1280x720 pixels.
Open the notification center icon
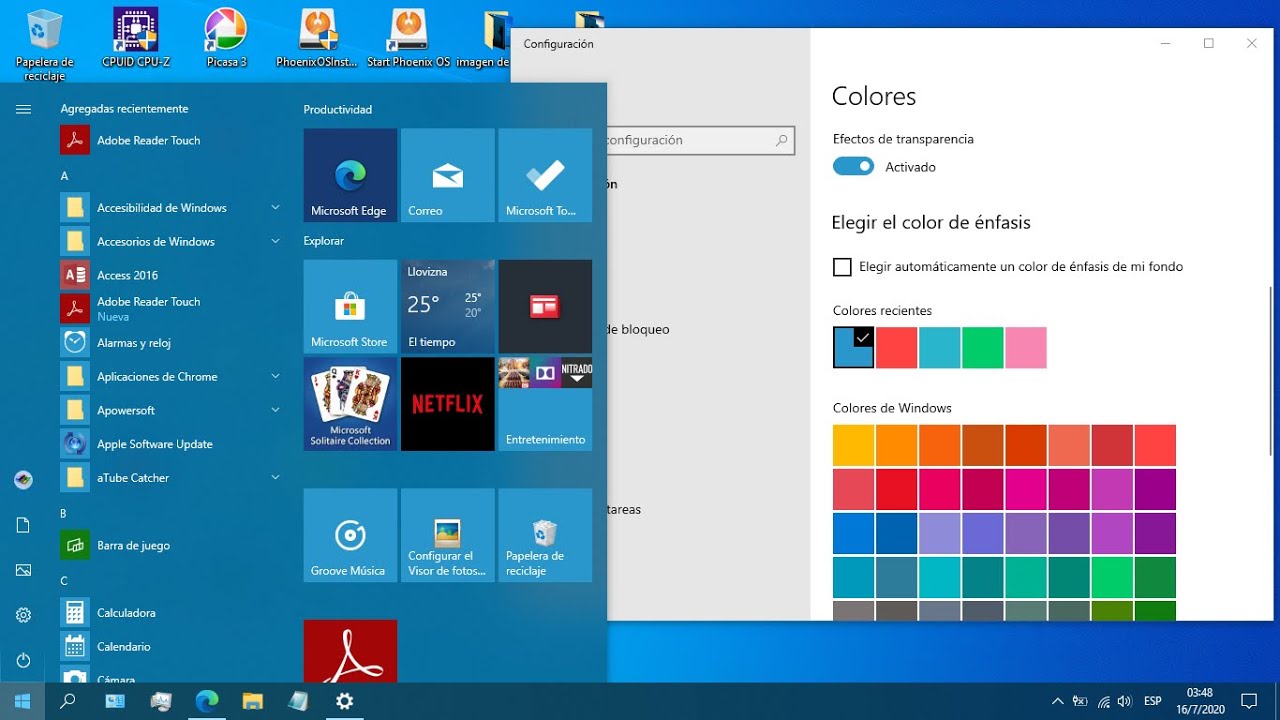coord(1248,701)
